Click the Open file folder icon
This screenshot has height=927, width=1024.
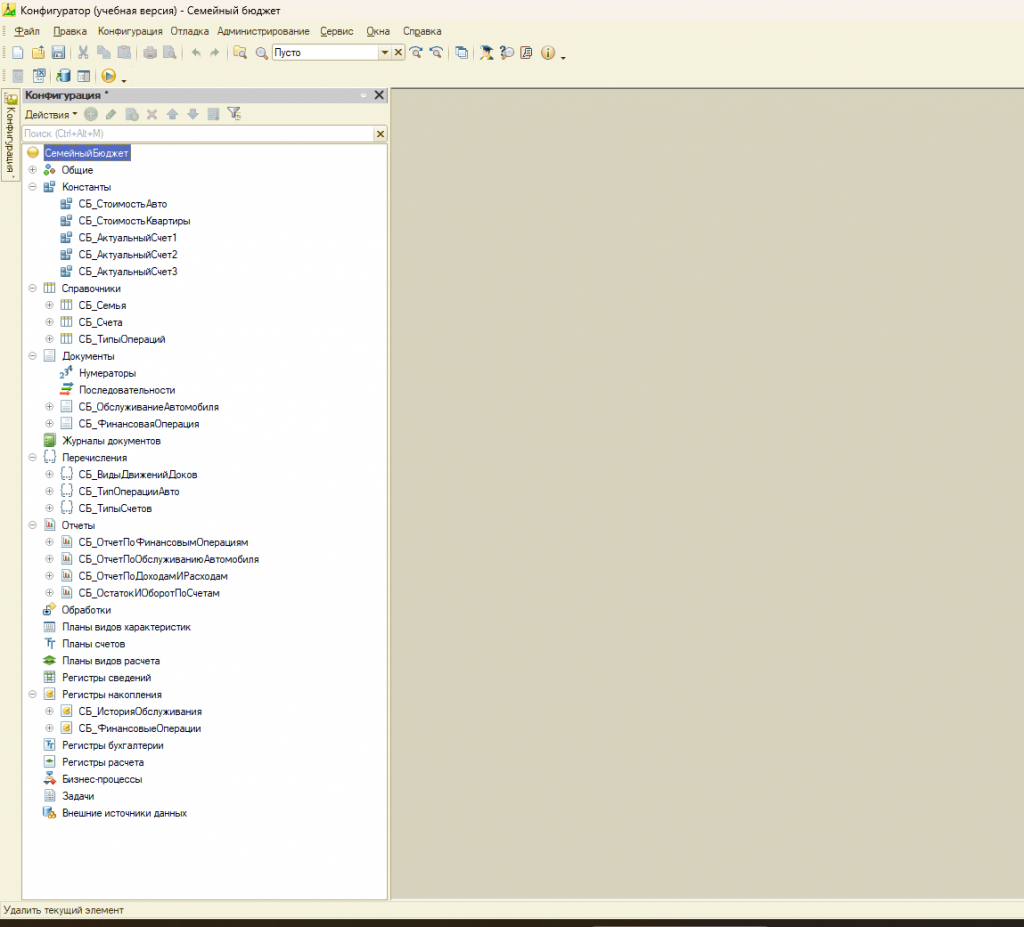coord(39,53)
